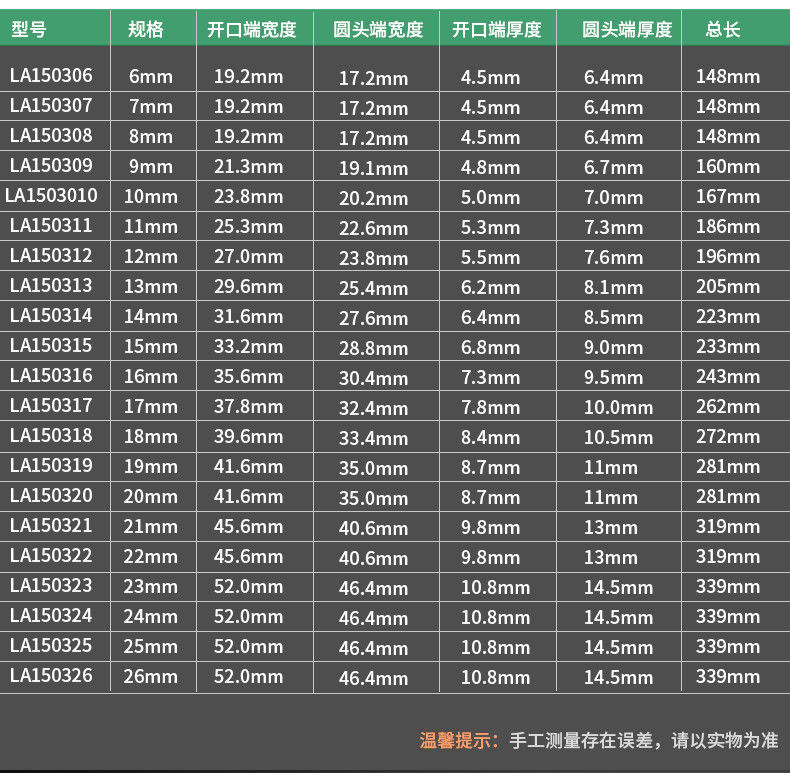Click the 29.6mm open-end width value
The height and width of the screenshot is (773, 790).
tap(248, 286)
